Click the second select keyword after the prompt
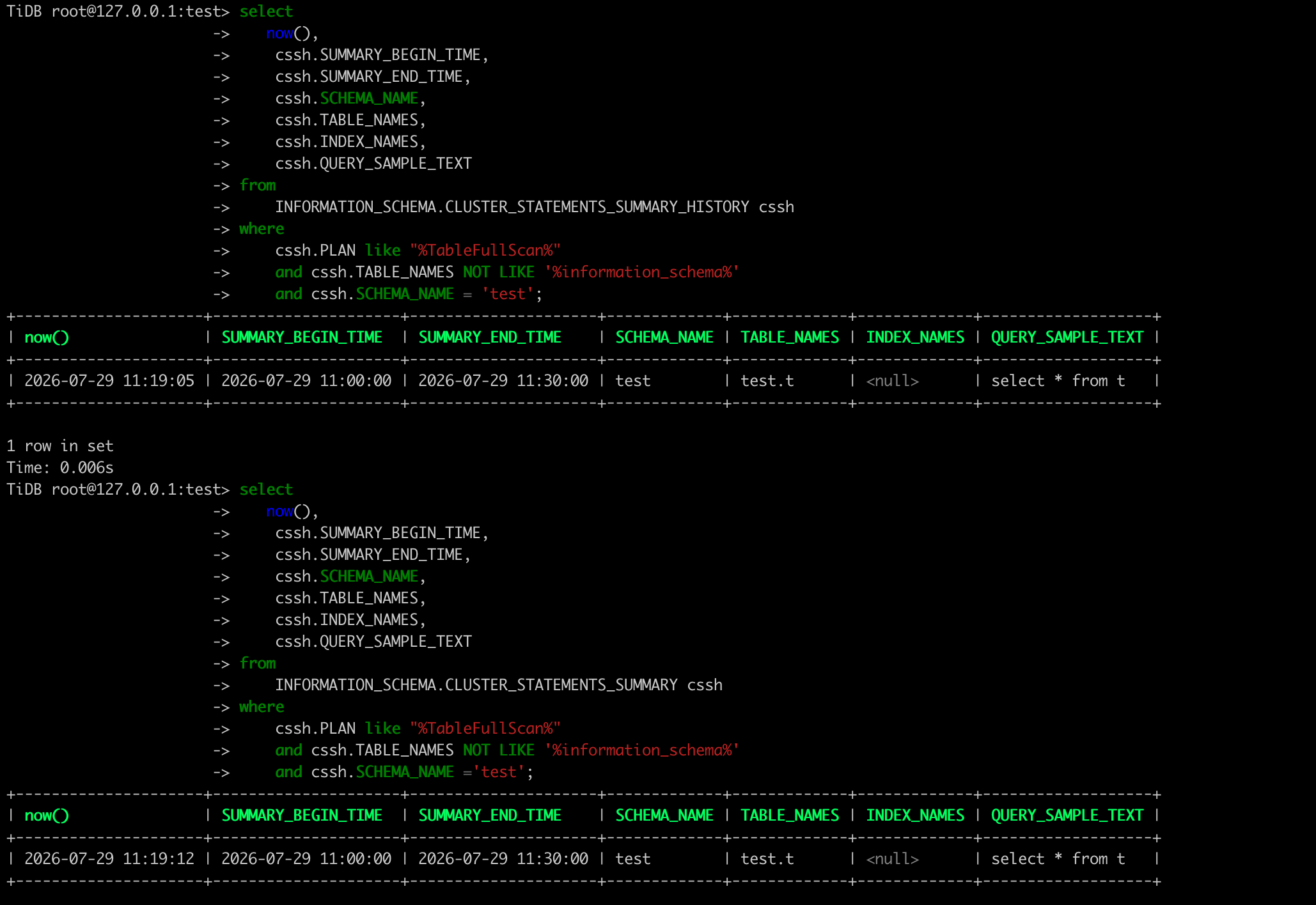The height and width of the screenshot is (905, 1316). 266,490
